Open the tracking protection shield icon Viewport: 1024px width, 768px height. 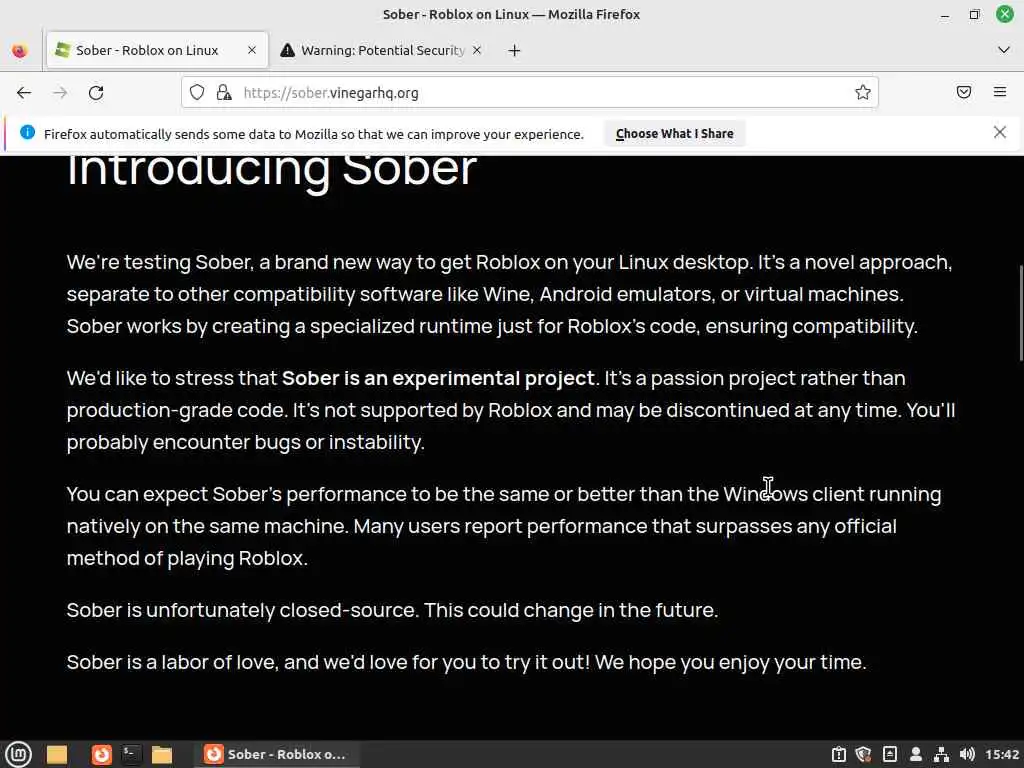click(197, 93)
